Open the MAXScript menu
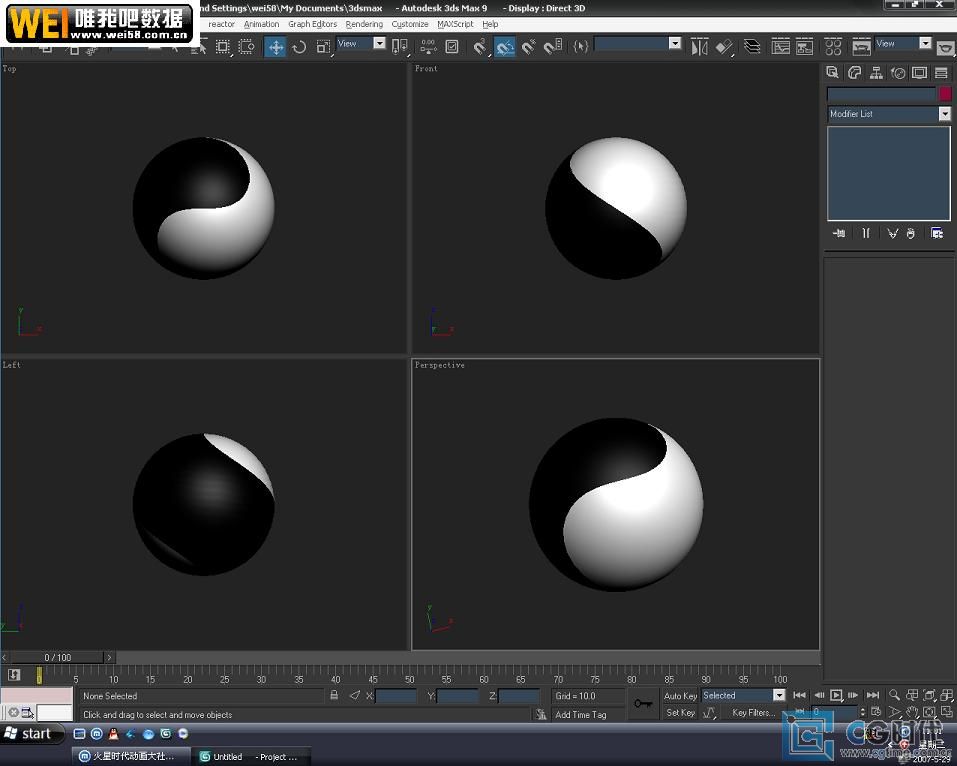 coord(455,24)
